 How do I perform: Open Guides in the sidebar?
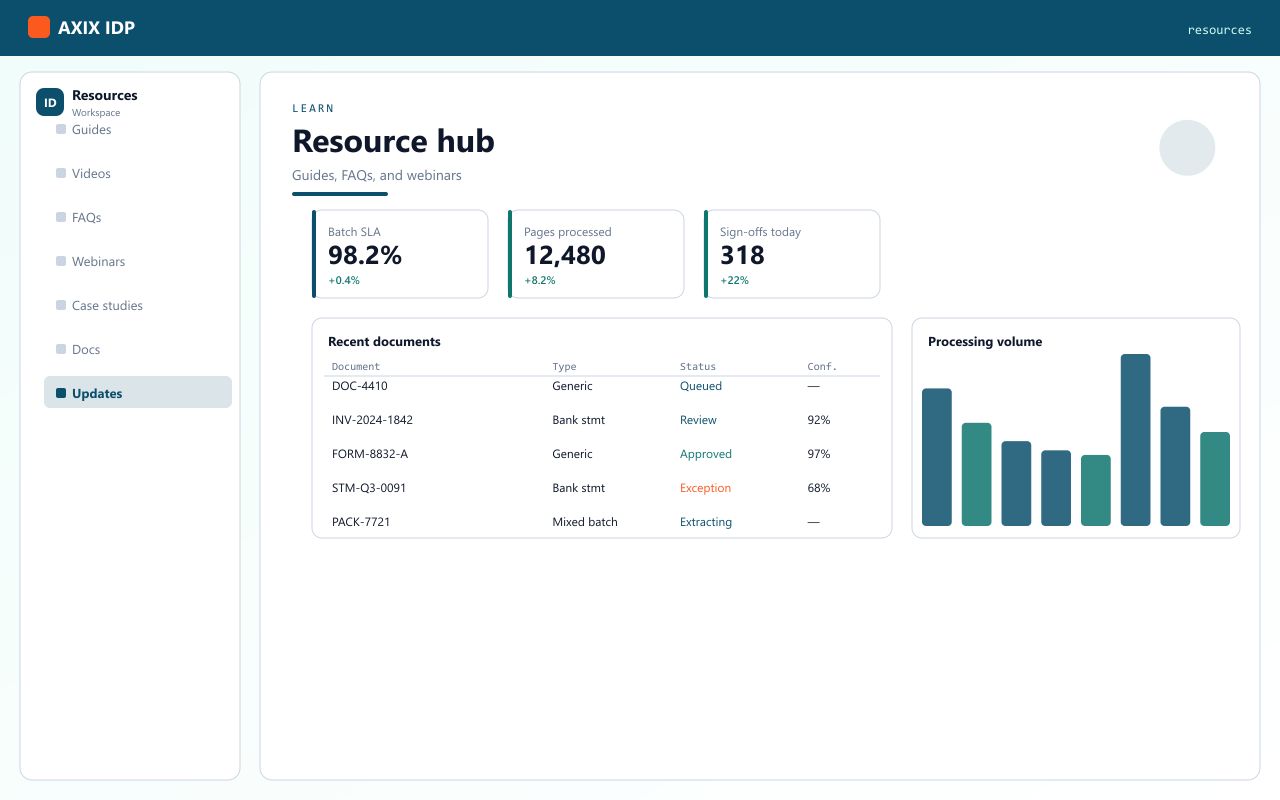[138, 130]
